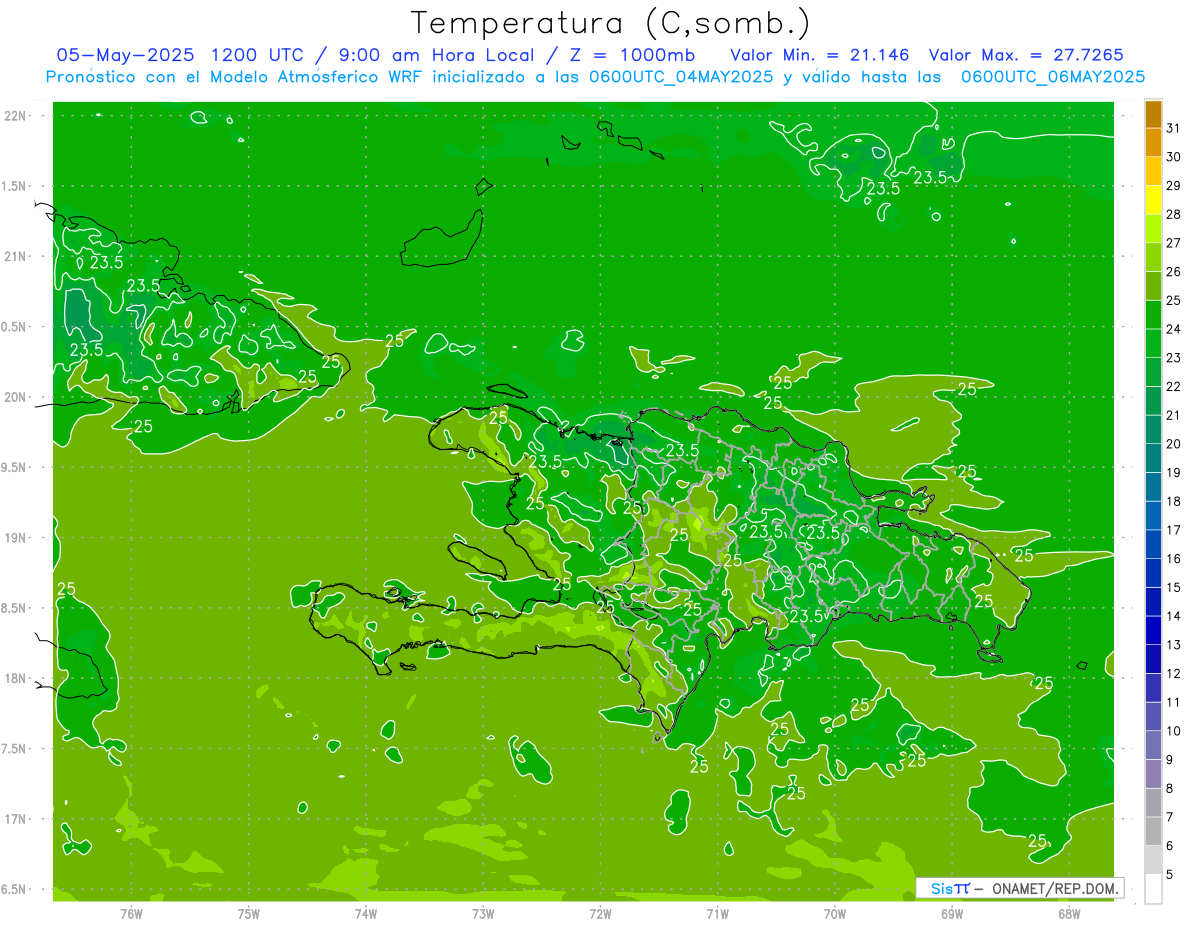Click the '20N' latitude axis label
This screenshot has width=1200, height=927.
[x=15, y=397]
